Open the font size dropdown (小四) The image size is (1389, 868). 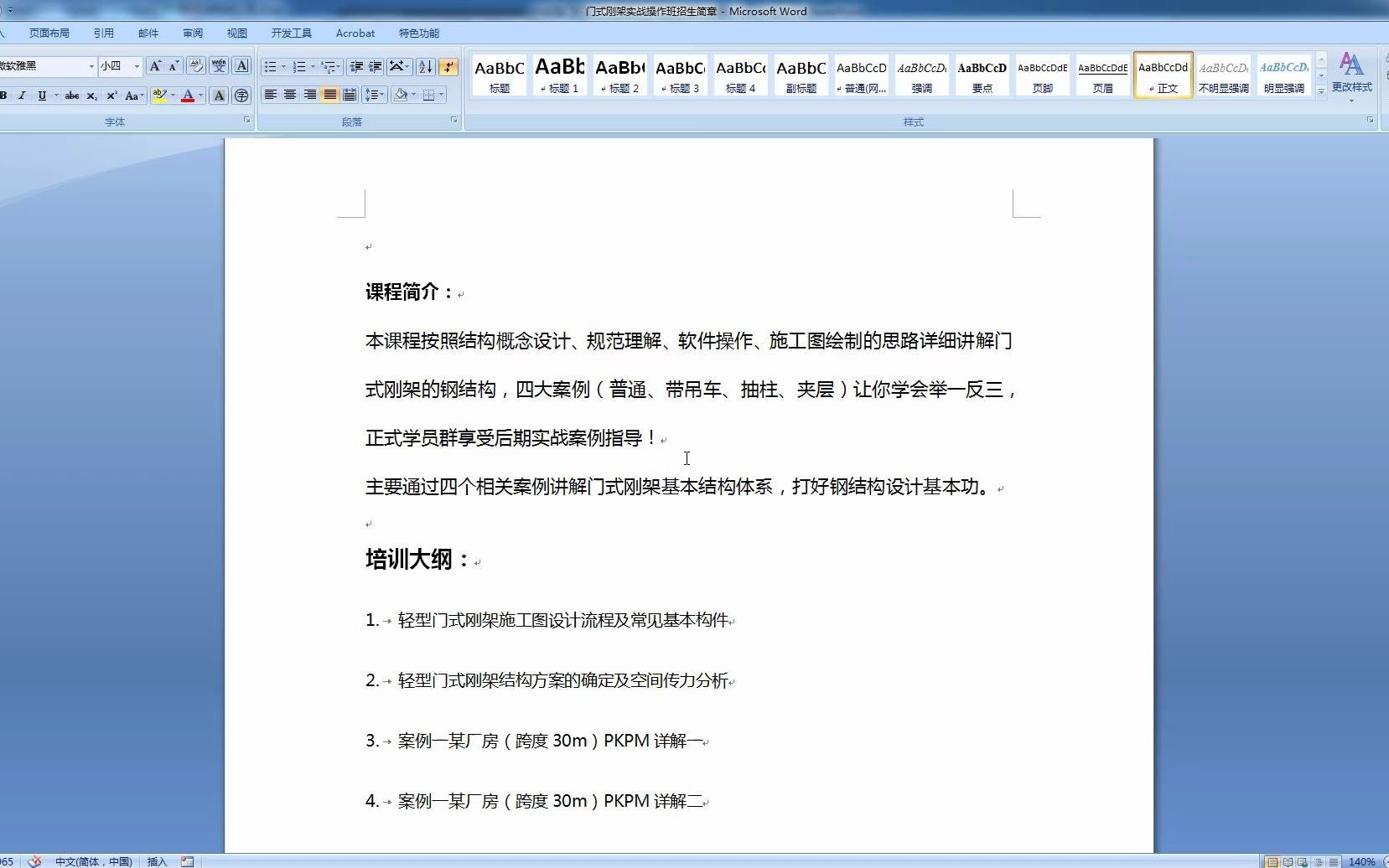point(137,66)
